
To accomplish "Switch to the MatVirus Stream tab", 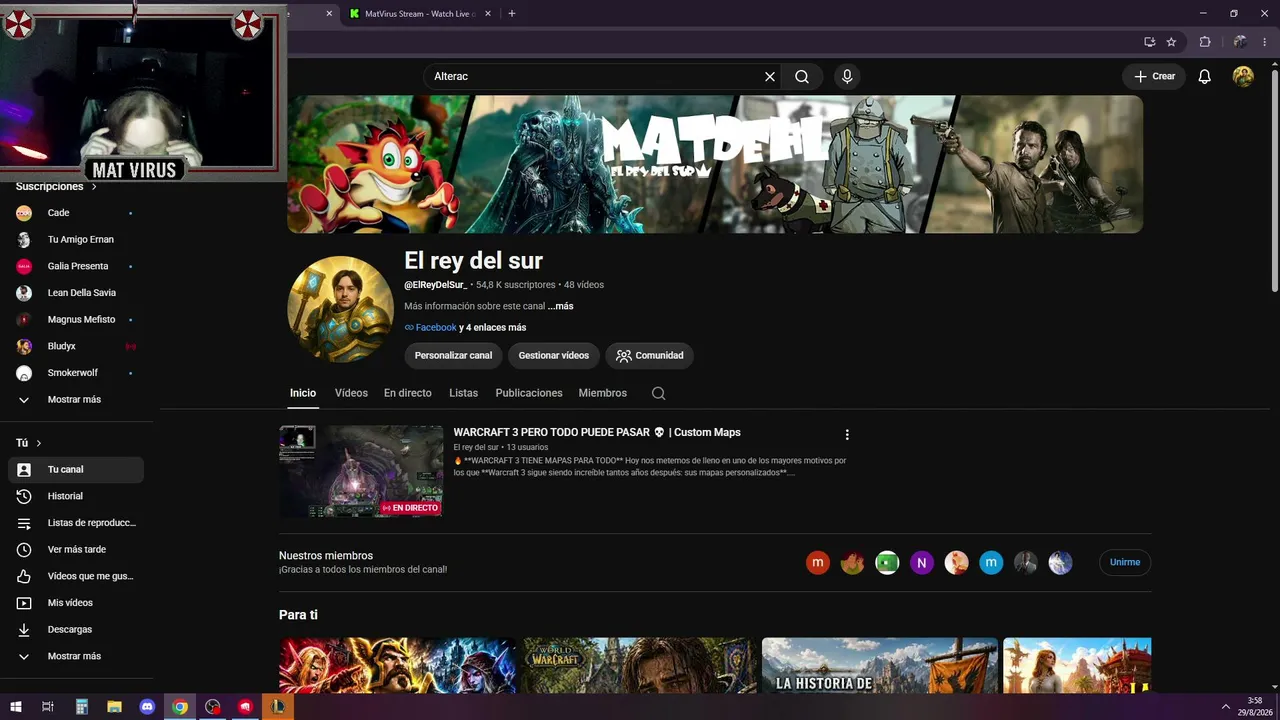I will coord(419,14).
